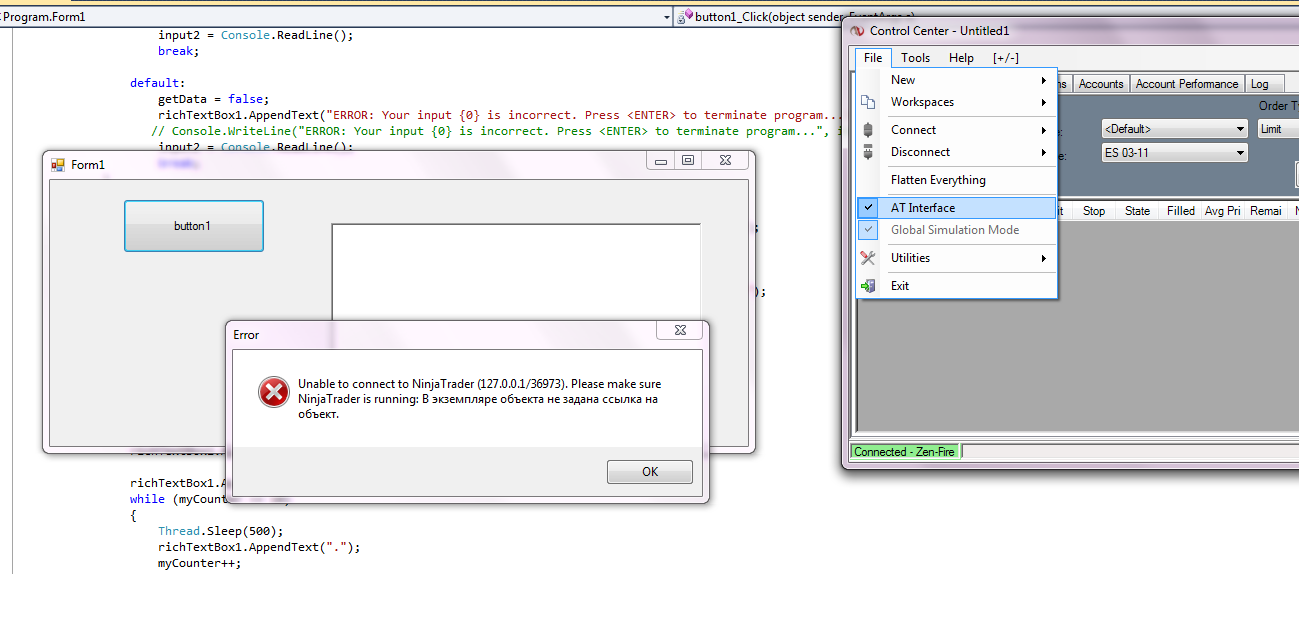
Task: Click the Form1 window title icon
Action: pos(58,165)
